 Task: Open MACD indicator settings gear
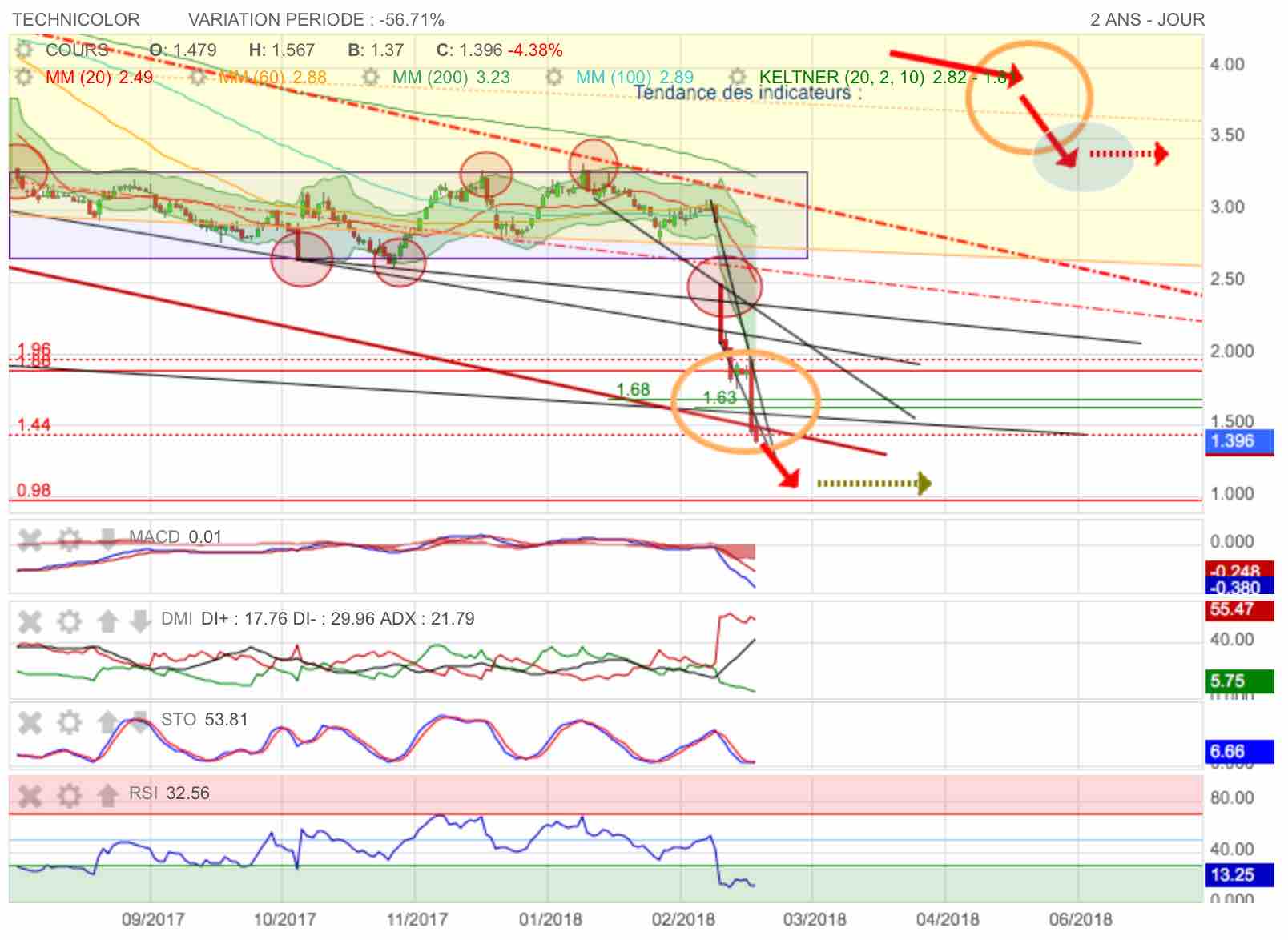tap(70, 540)
